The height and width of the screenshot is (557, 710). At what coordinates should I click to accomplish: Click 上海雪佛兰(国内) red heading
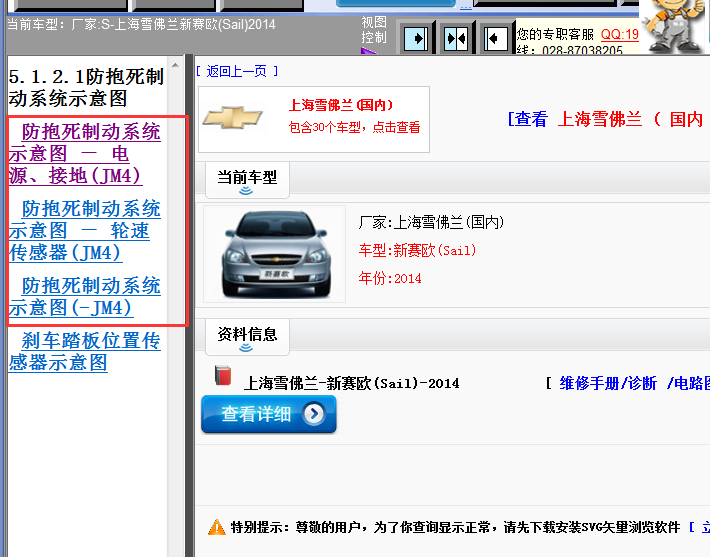[x=341, y=105]
